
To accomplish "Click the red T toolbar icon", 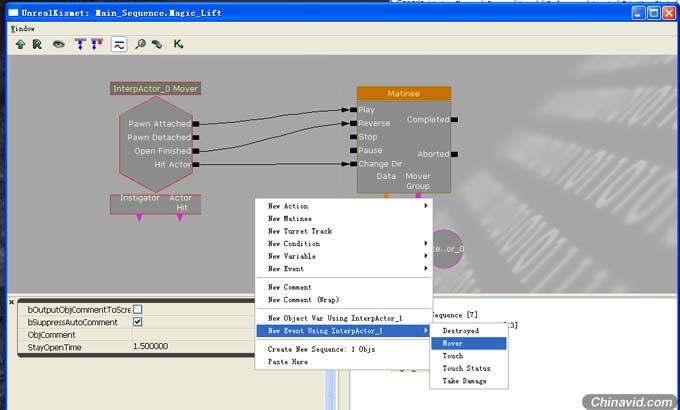I will [97, 44].
